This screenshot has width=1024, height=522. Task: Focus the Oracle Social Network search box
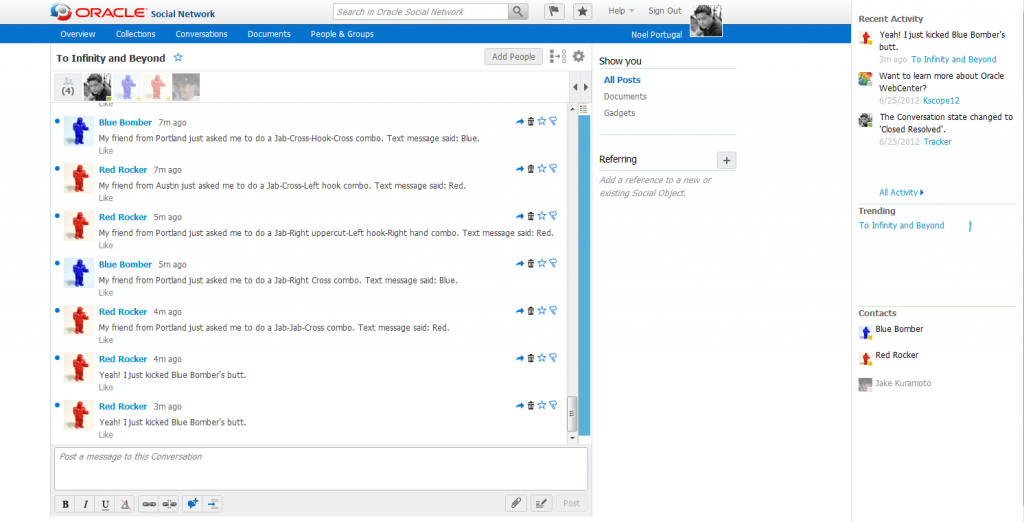click(x=421, y=11)
